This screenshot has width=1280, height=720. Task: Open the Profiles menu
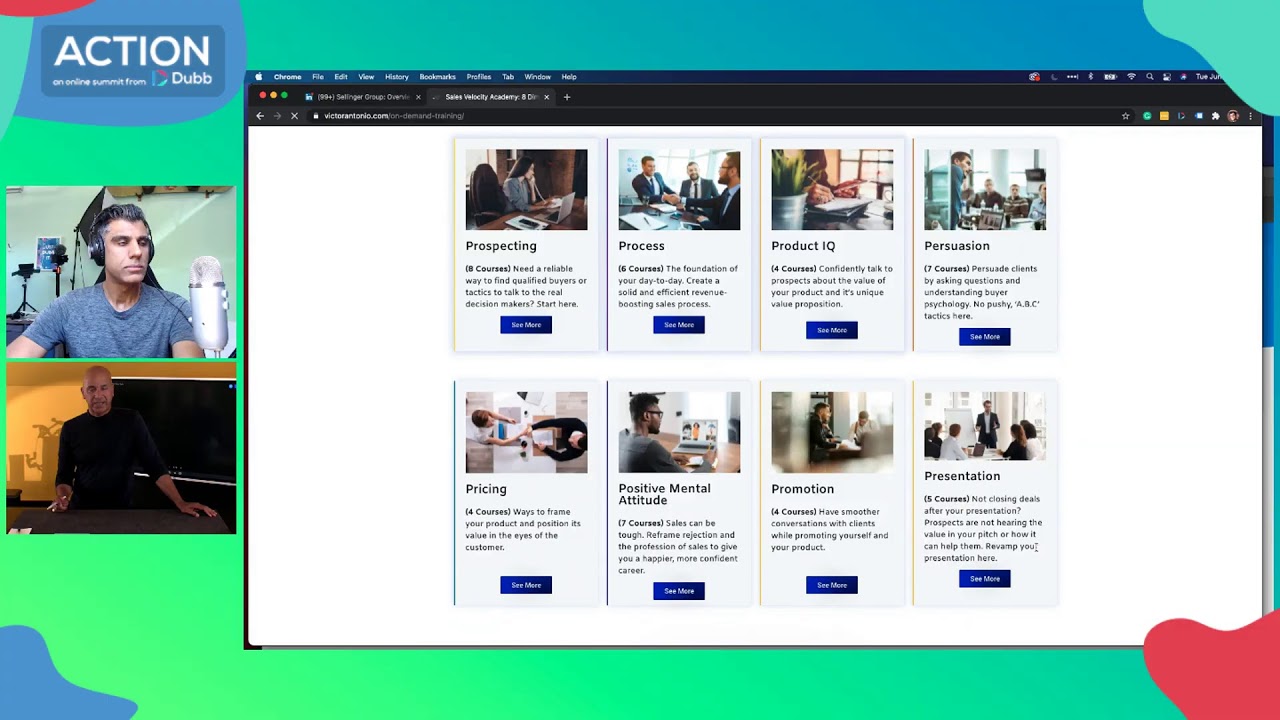479,77
